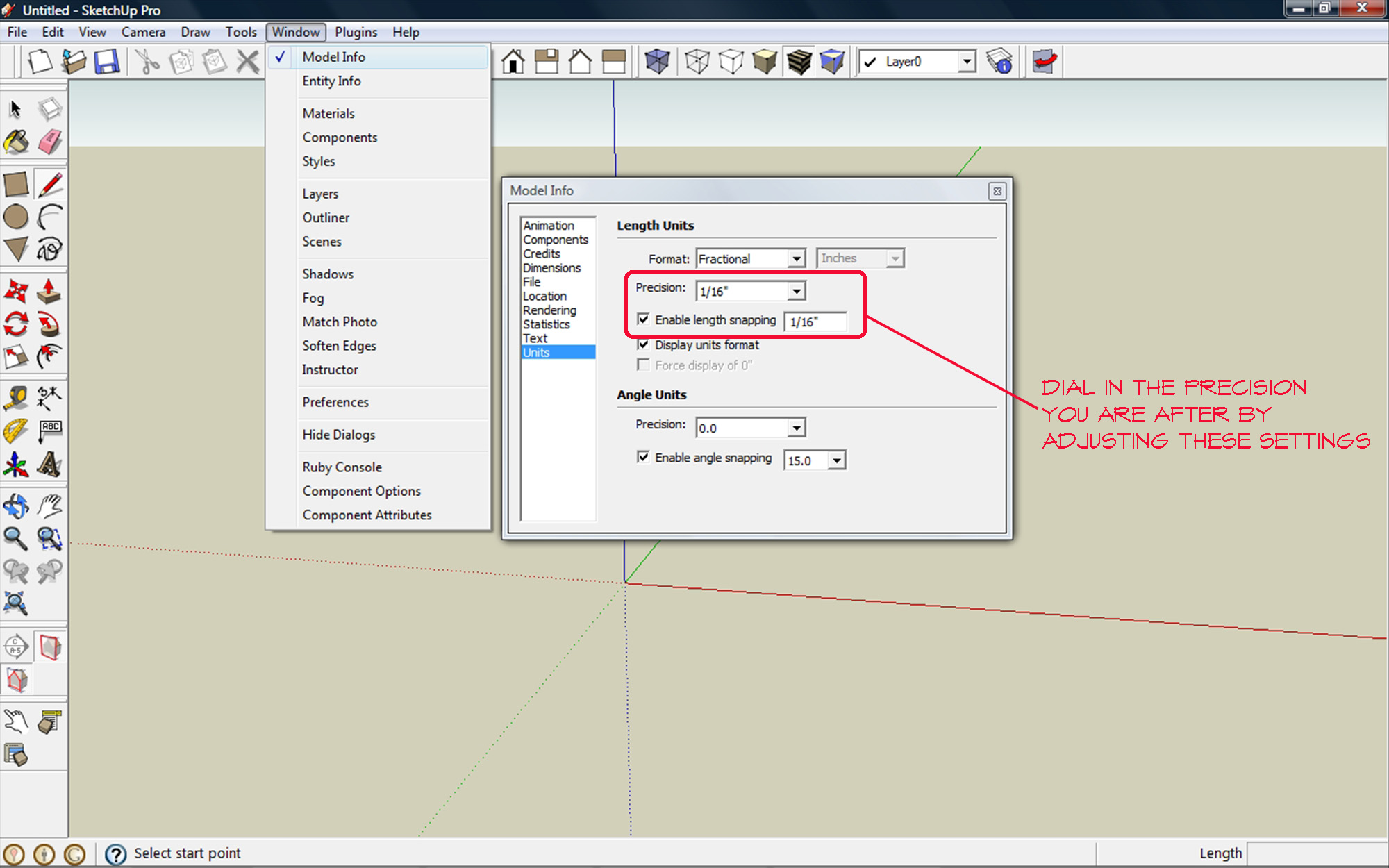
Task: Open the Edit menu
Action: tap(53, 32)
